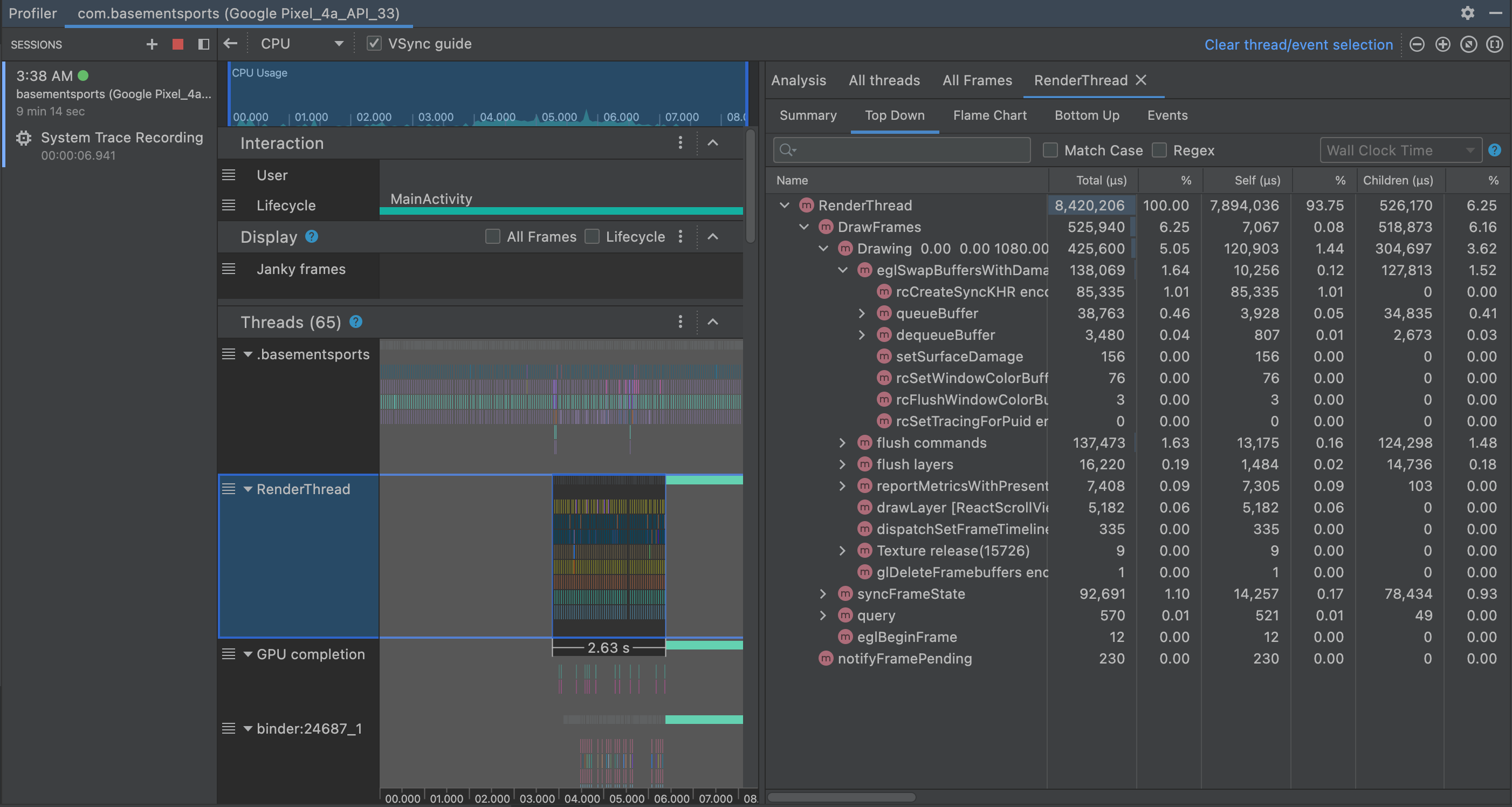Open profiler settings gear icon
The width and height of the screenshot is (1512, 807).
[1467, 13]
